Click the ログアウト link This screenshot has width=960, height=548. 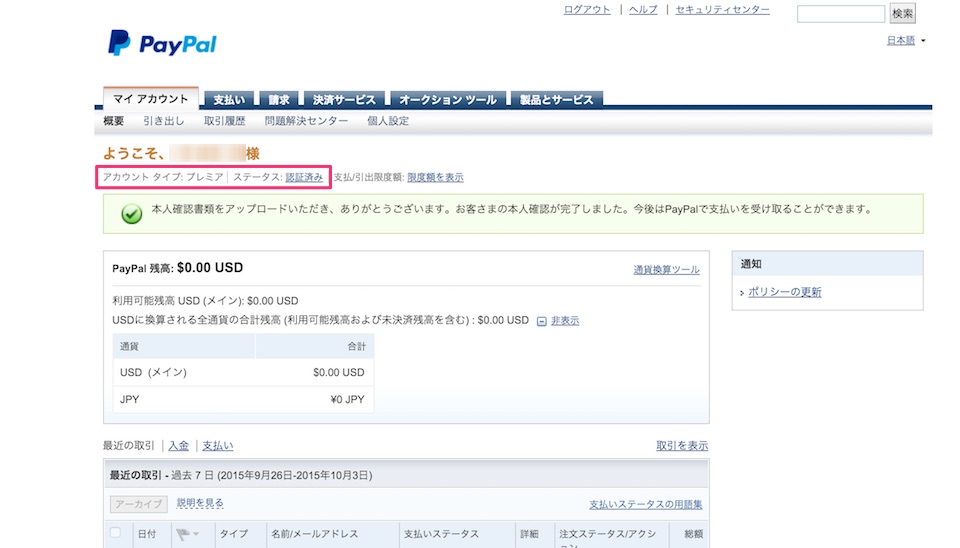[x=587, y=10]
